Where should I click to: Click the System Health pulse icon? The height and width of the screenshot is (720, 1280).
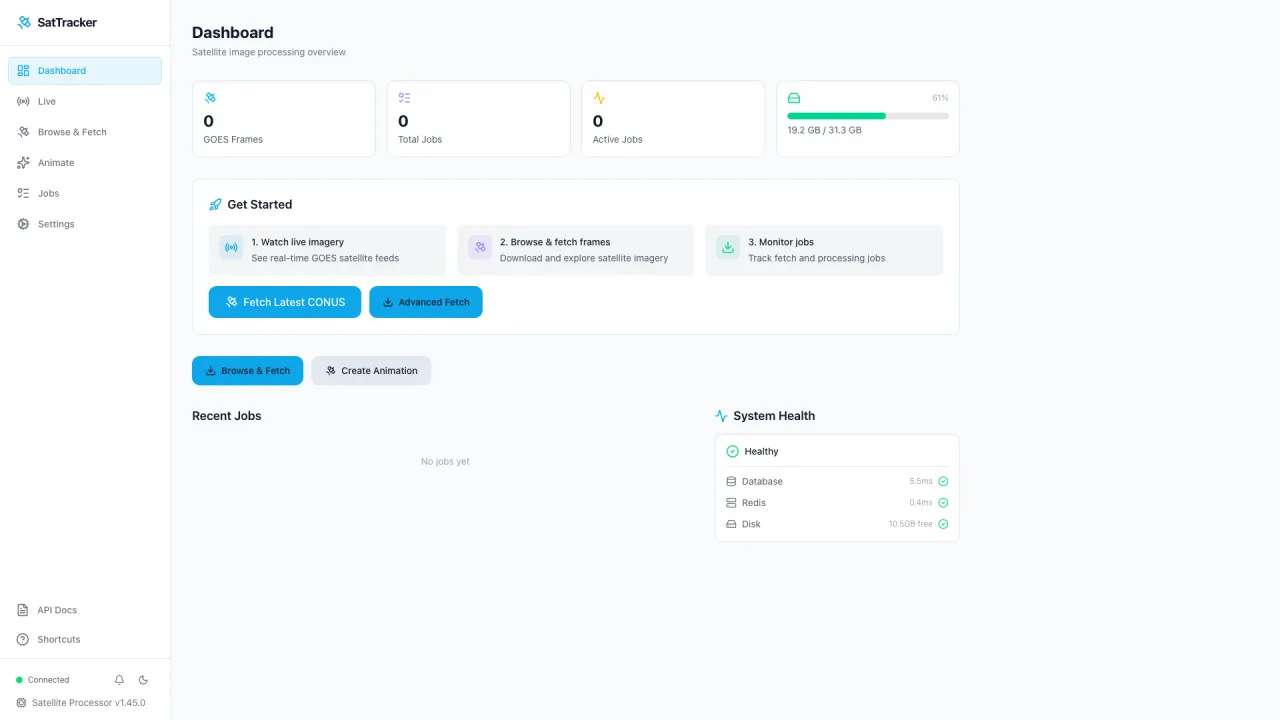point(721,416)
